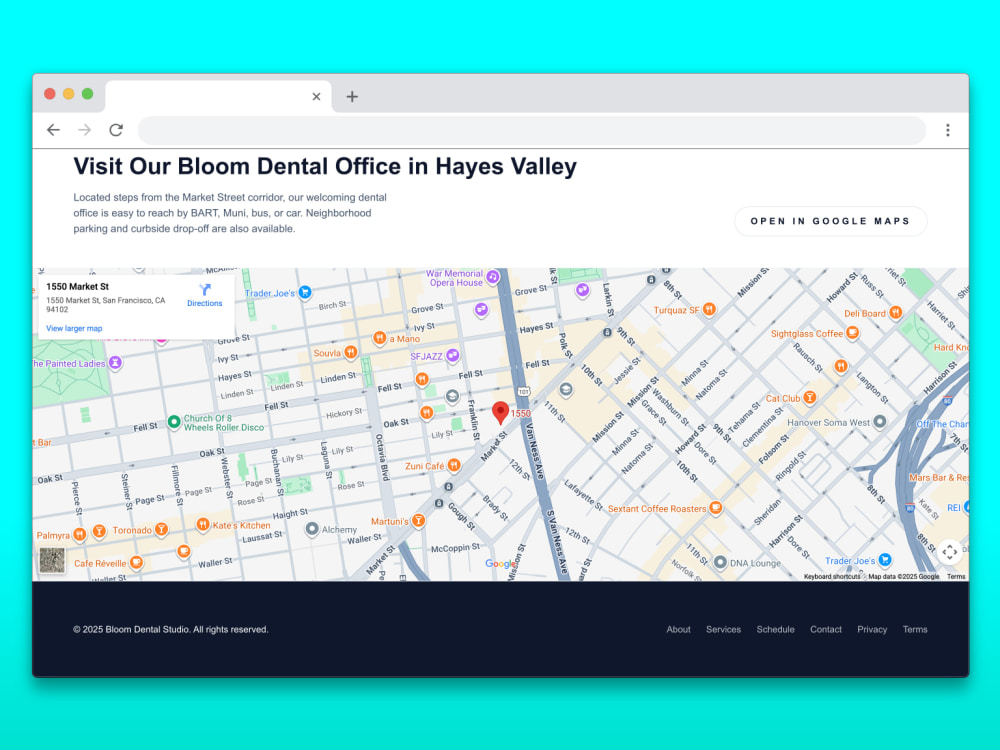Select the Alchemy map marker

(x=312, y=529)
